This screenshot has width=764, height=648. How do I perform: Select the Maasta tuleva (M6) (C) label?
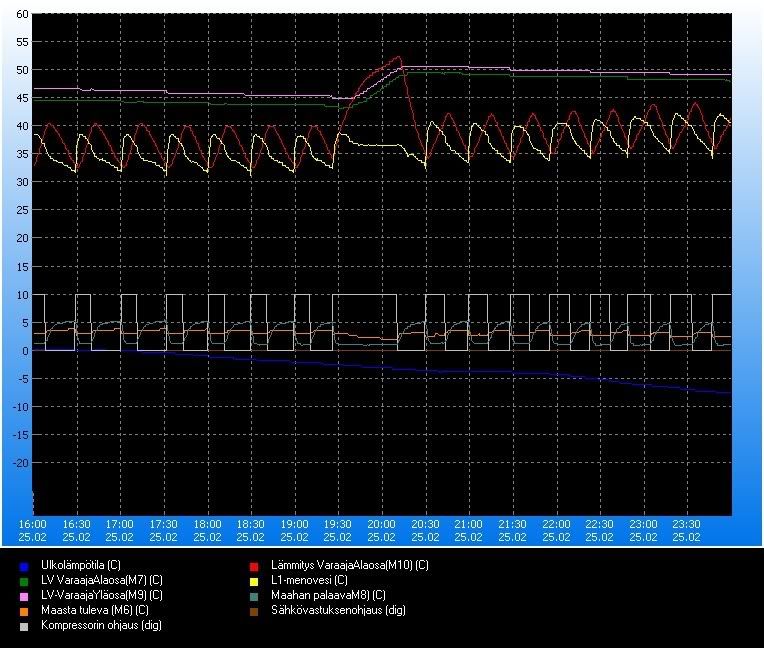pos(95,610)
